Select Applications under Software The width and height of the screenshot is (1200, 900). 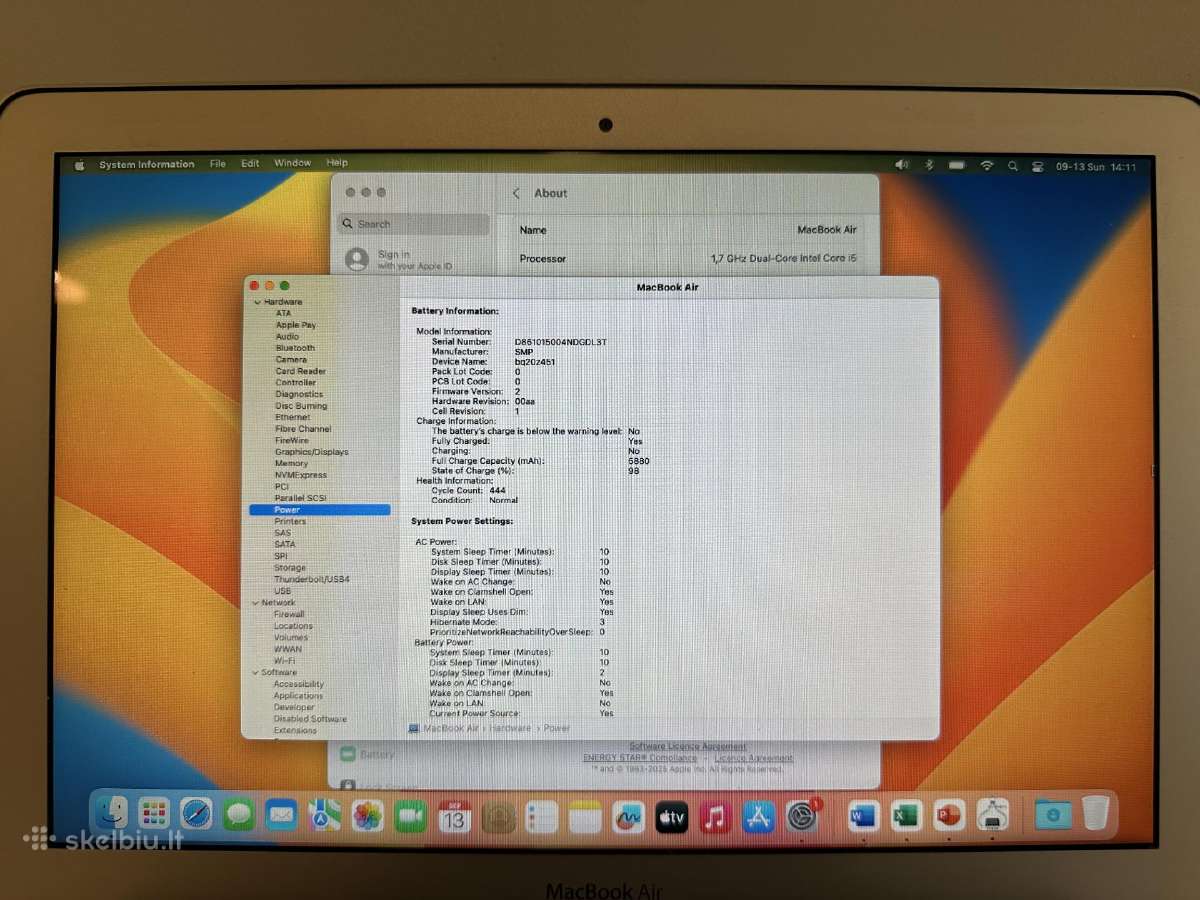pyautogui.click(x=298, y=696)
